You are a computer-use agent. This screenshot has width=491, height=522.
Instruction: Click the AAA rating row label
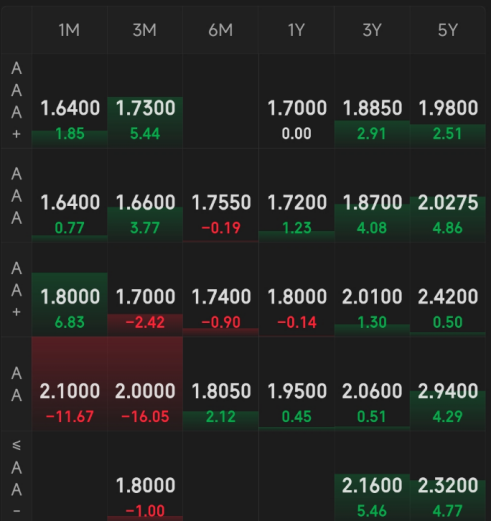pos(16,196)
